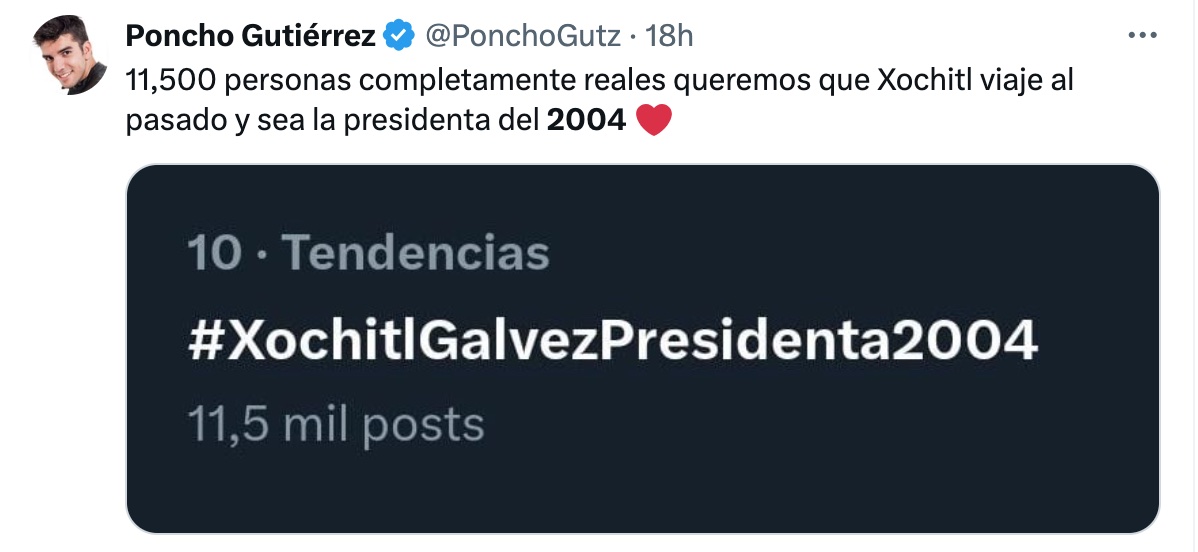Open the three-dot more options menu
This screenshot has width=1198, height=552.
[x=1141, y=36]
